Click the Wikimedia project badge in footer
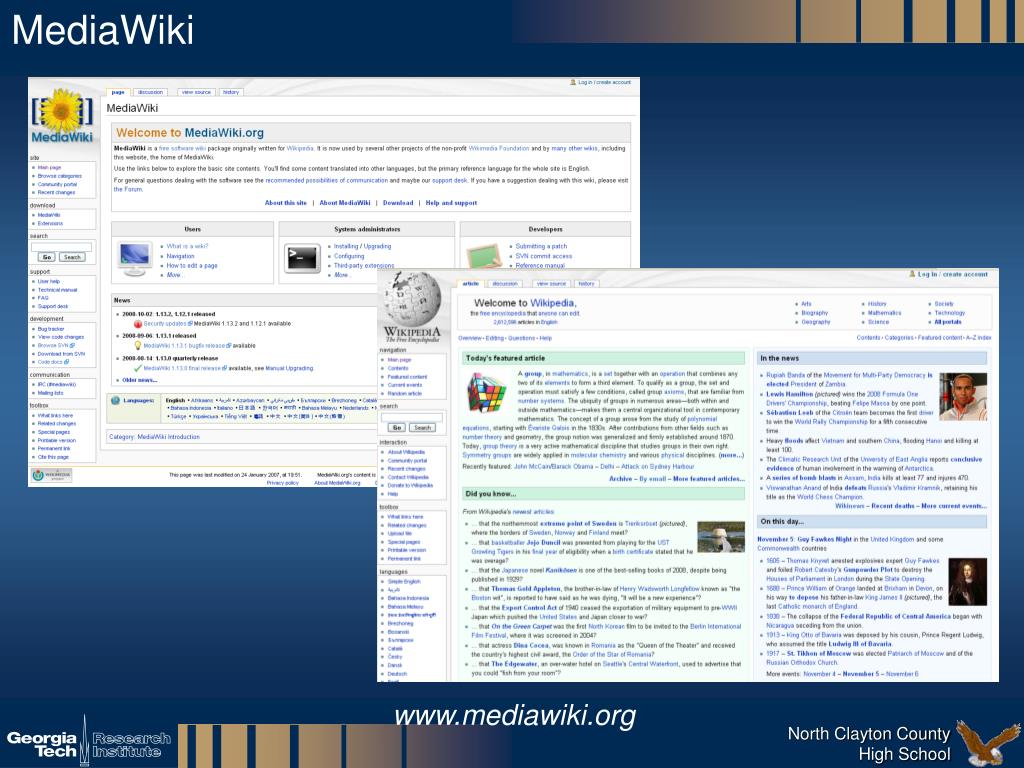The image size is (1024, 768). point(51,475)
